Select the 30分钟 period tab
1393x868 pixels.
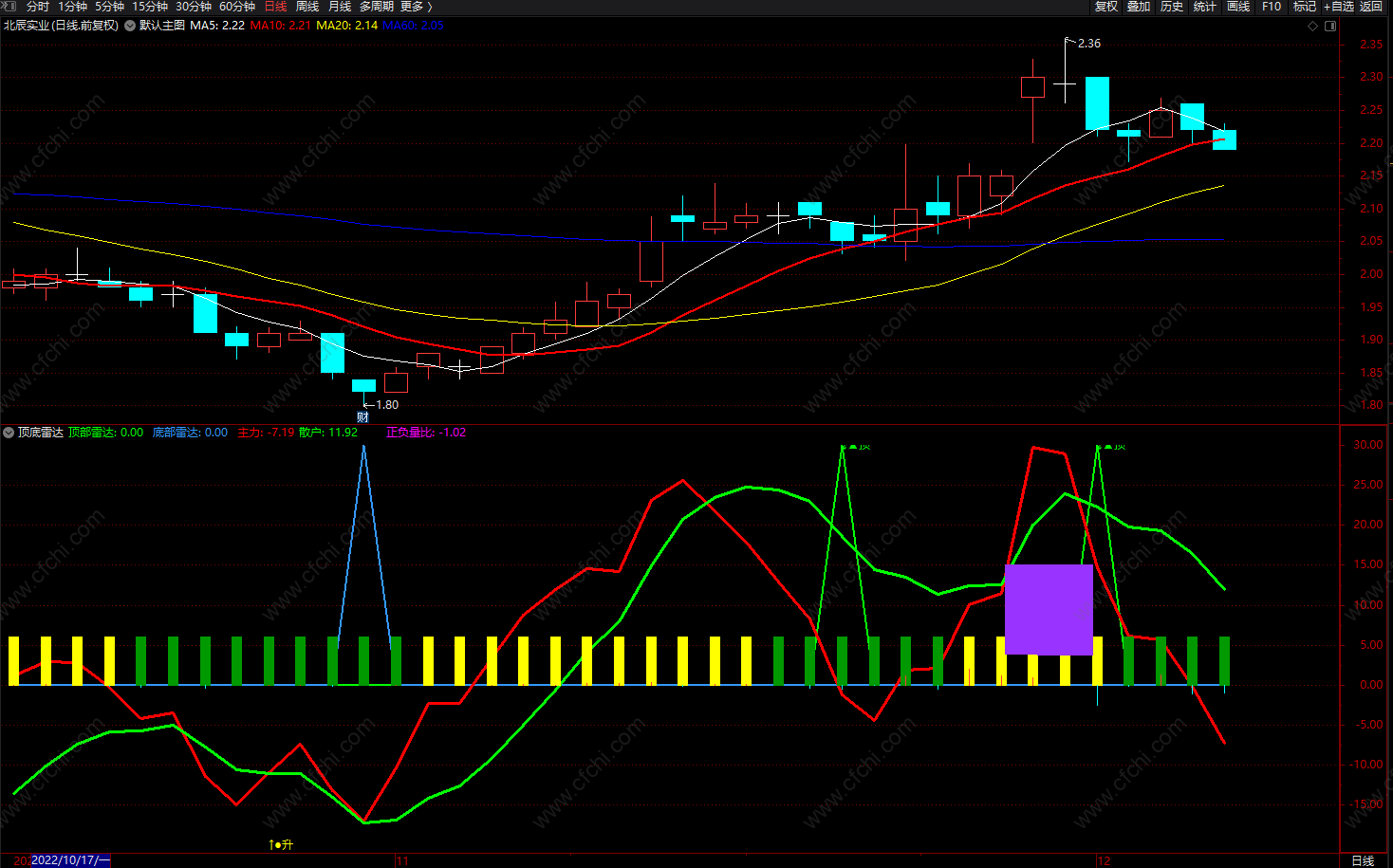coord(194,7)
